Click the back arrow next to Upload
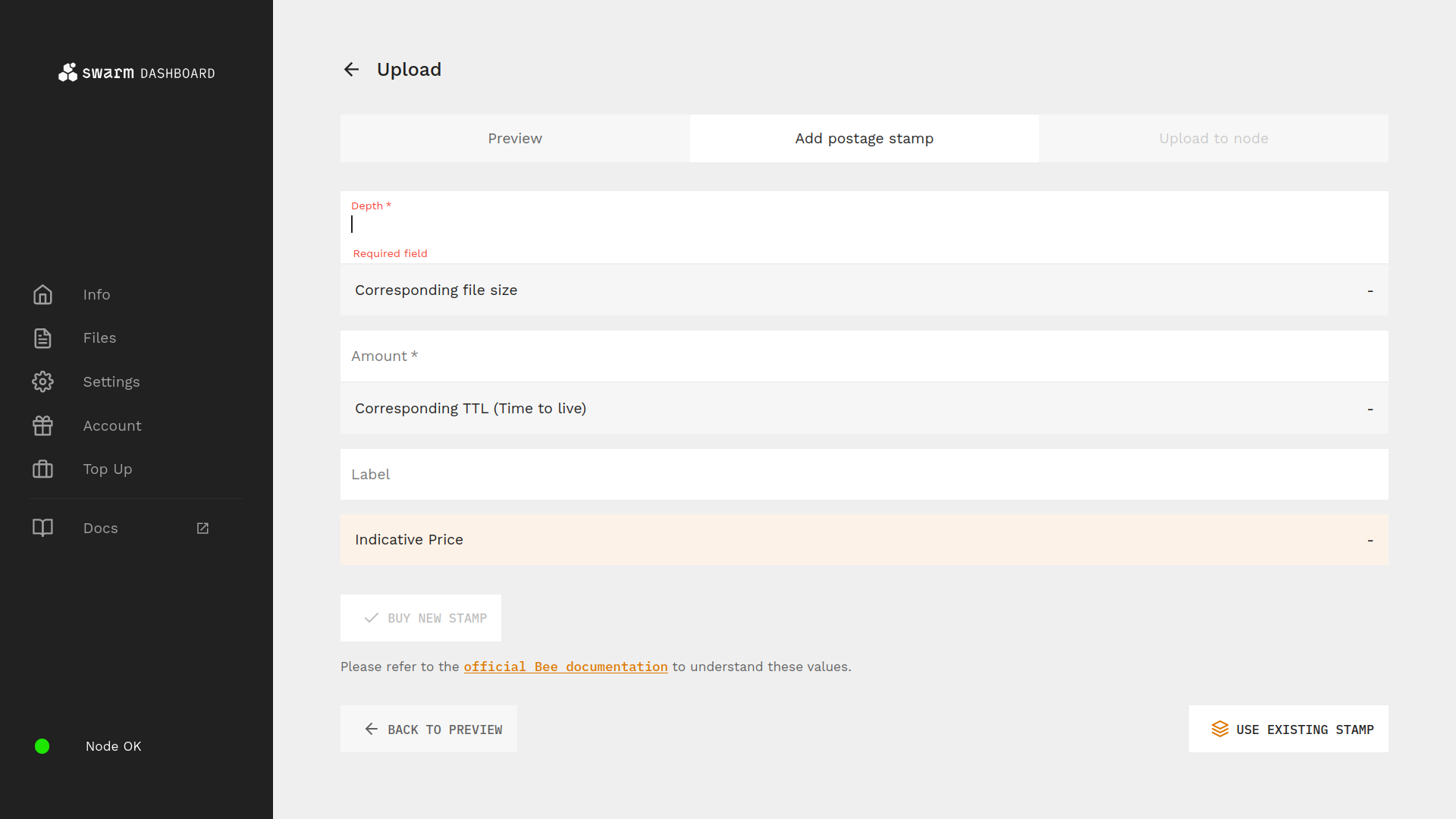 point(351,69)
